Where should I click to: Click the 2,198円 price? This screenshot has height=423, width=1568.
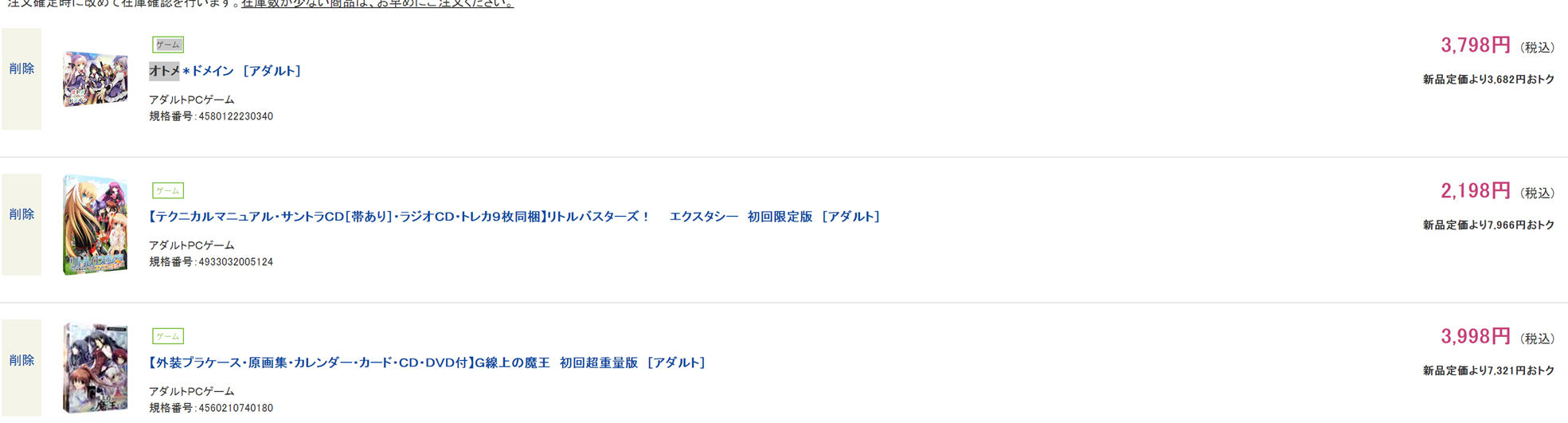click(1475, 191)
